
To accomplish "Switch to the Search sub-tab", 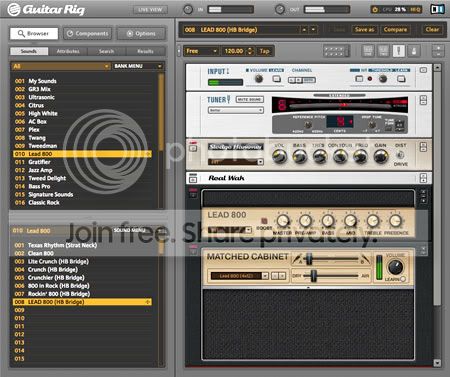I will [x=107, y=51].
